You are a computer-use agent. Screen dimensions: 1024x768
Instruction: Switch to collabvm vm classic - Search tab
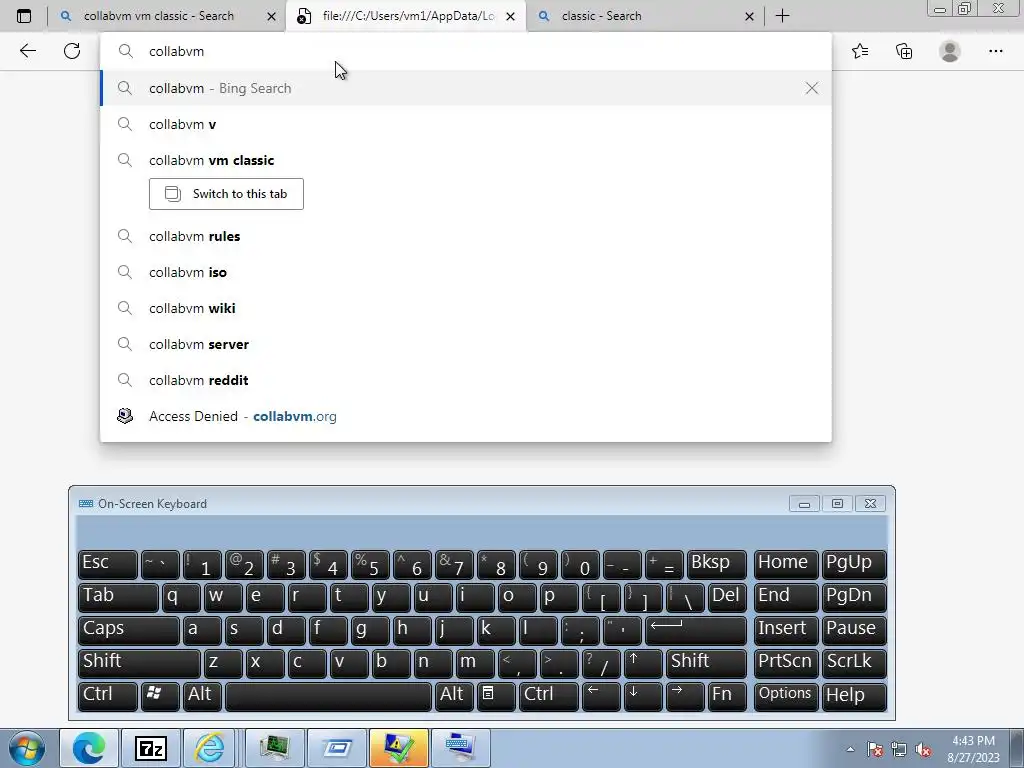pos(159,16)
